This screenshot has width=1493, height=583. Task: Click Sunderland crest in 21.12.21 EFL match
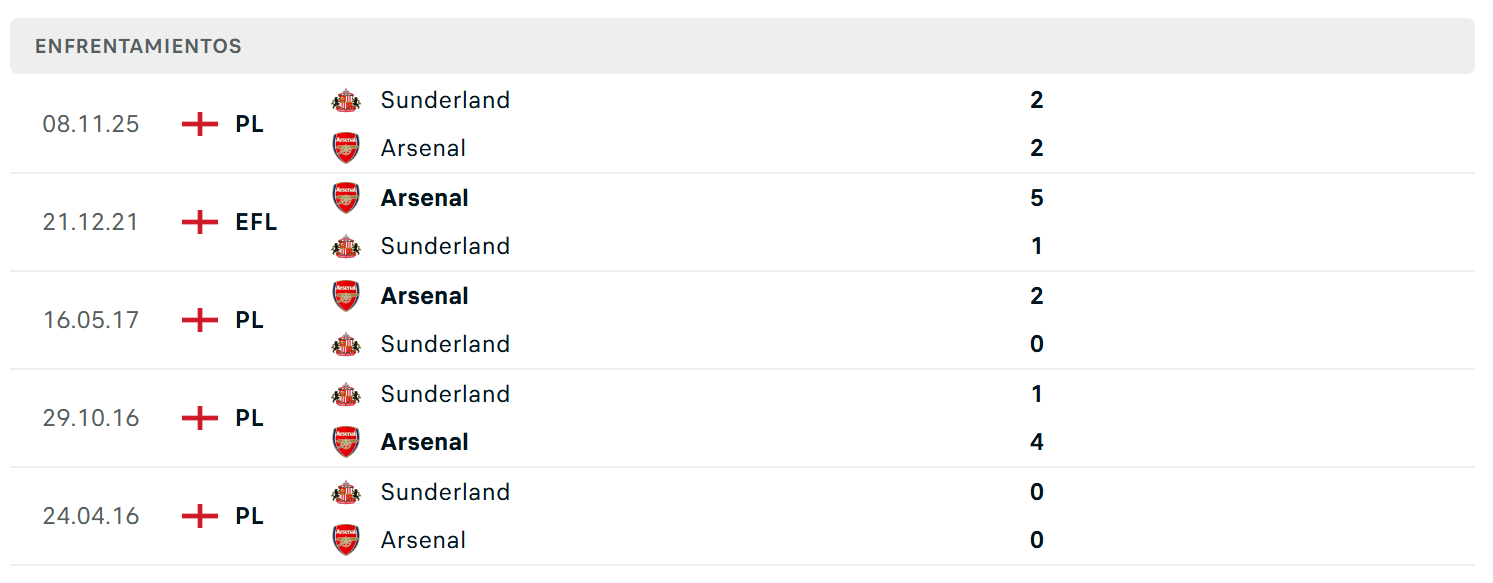pos(346,246)
